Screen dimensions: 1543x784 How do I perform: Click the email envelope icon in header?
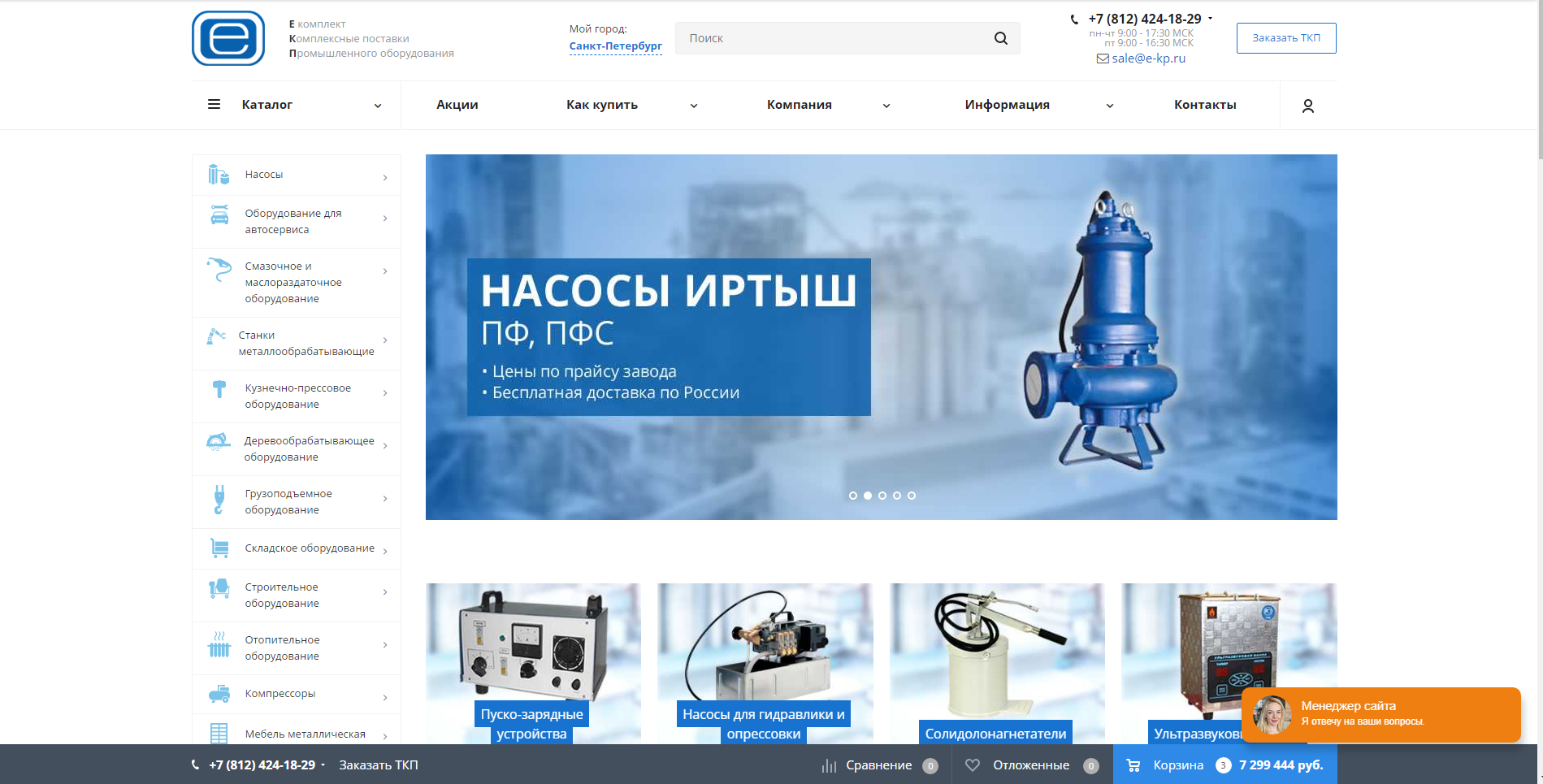(1103, 58)
